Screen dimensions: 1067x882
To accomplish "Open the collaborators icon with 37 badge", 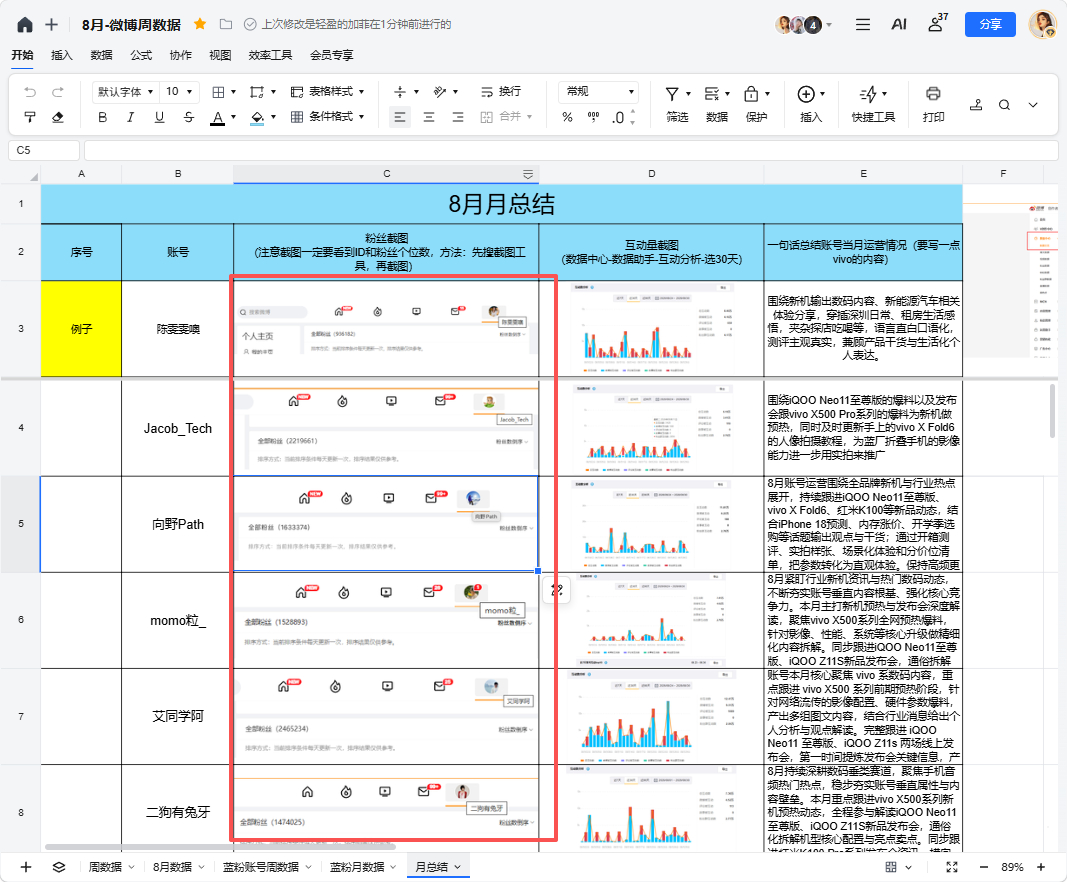I will click(x=938, y=23).
